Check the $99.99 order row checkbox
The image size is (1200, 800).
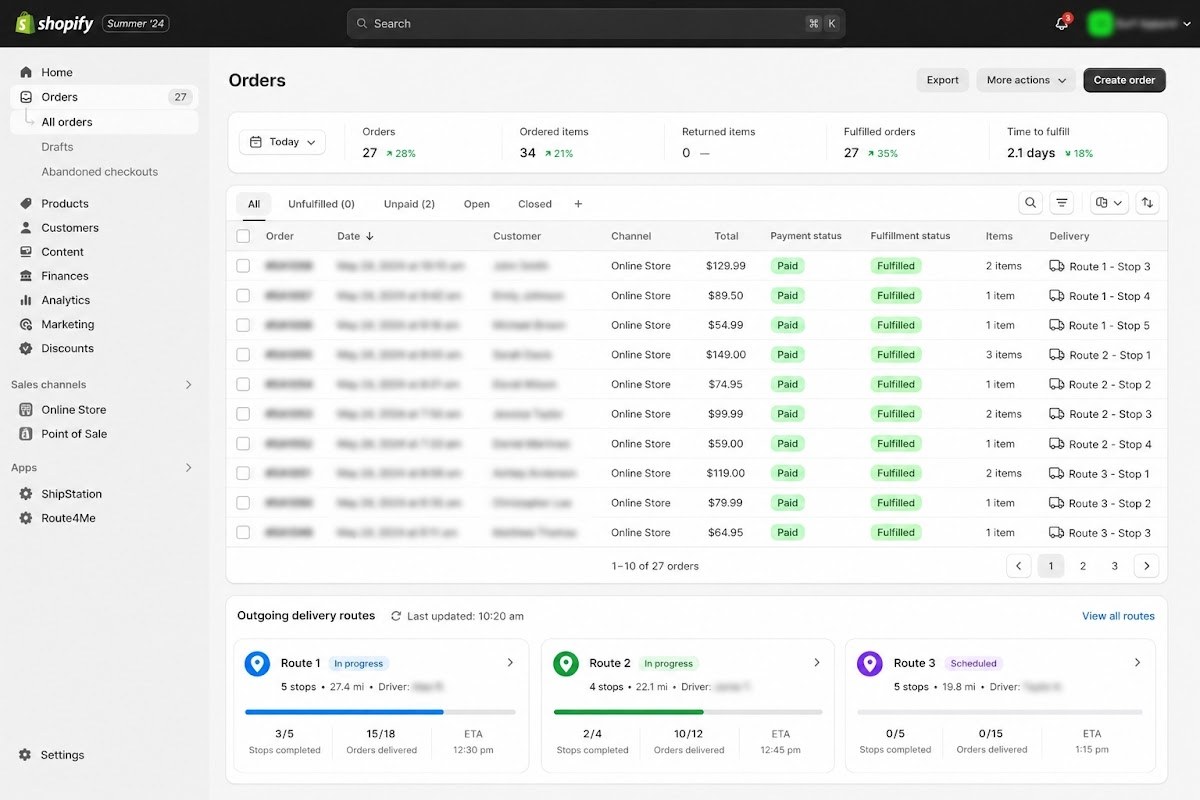243,414
